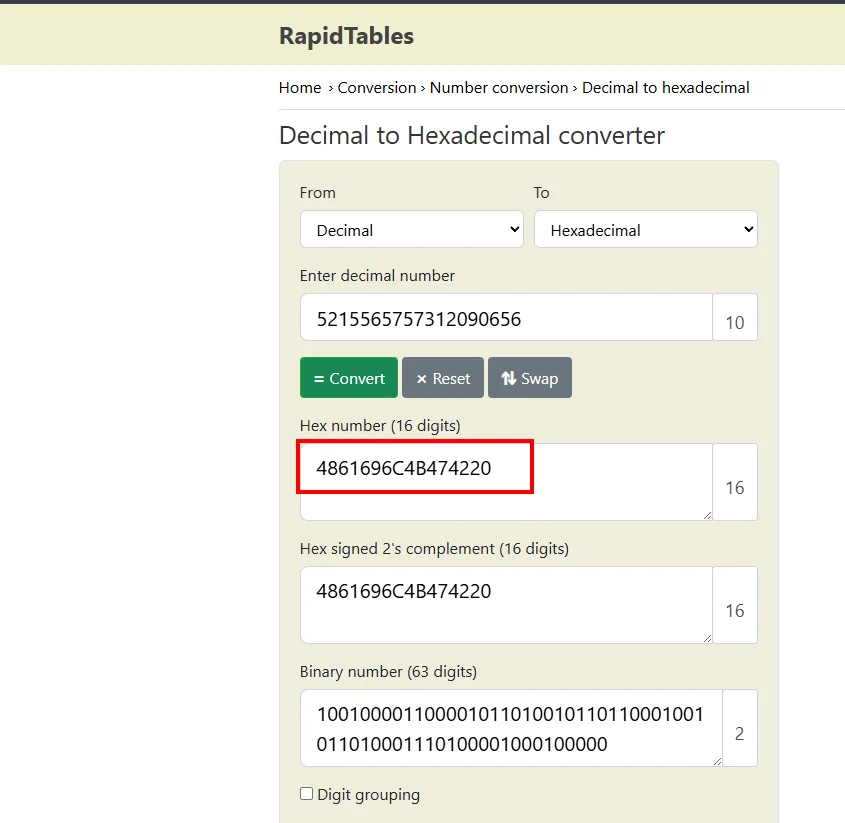
Task: Click the Reset button
Action: tap(443, 378)
